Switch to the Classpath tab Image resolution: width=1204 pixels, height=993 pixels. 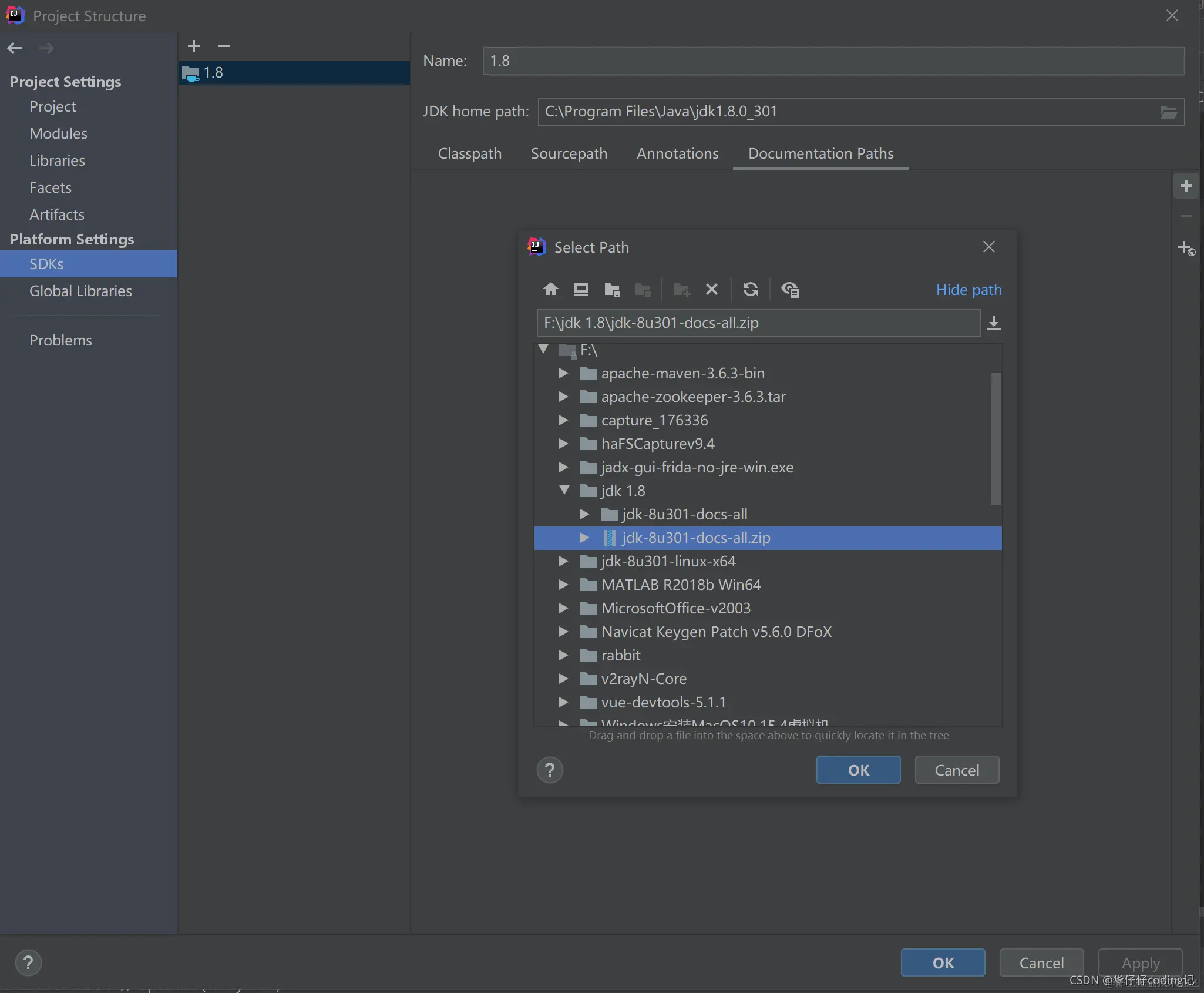[x=469, y=153]
